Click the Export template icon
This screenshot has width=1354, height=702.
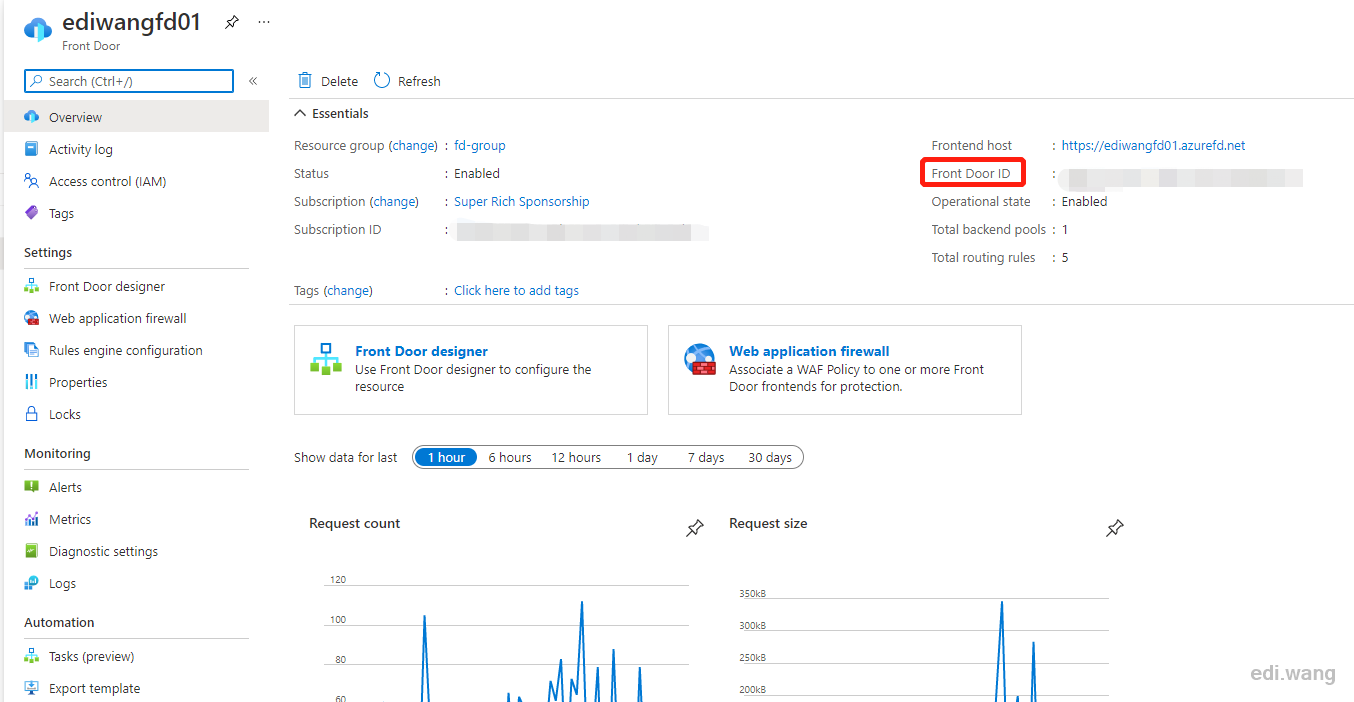click(31, 688)
